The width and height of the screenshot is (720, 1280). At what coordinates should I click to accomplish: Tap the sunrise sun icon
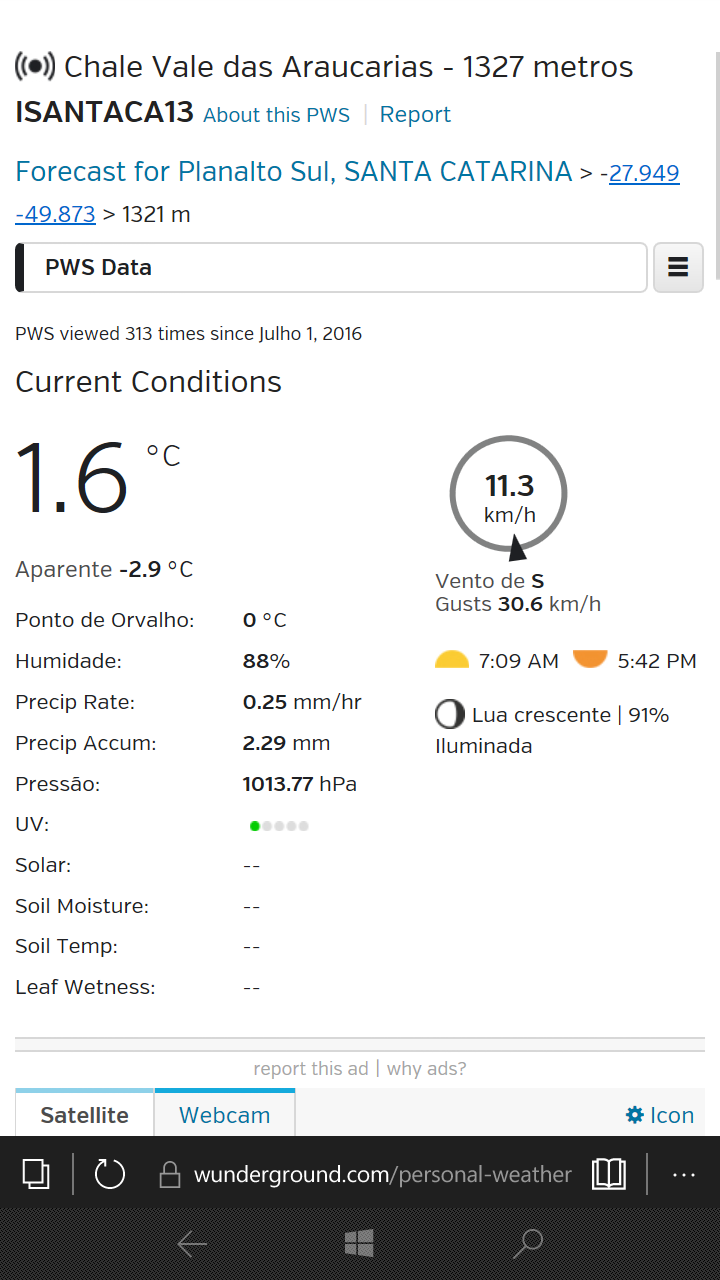[x=452, y=660]
